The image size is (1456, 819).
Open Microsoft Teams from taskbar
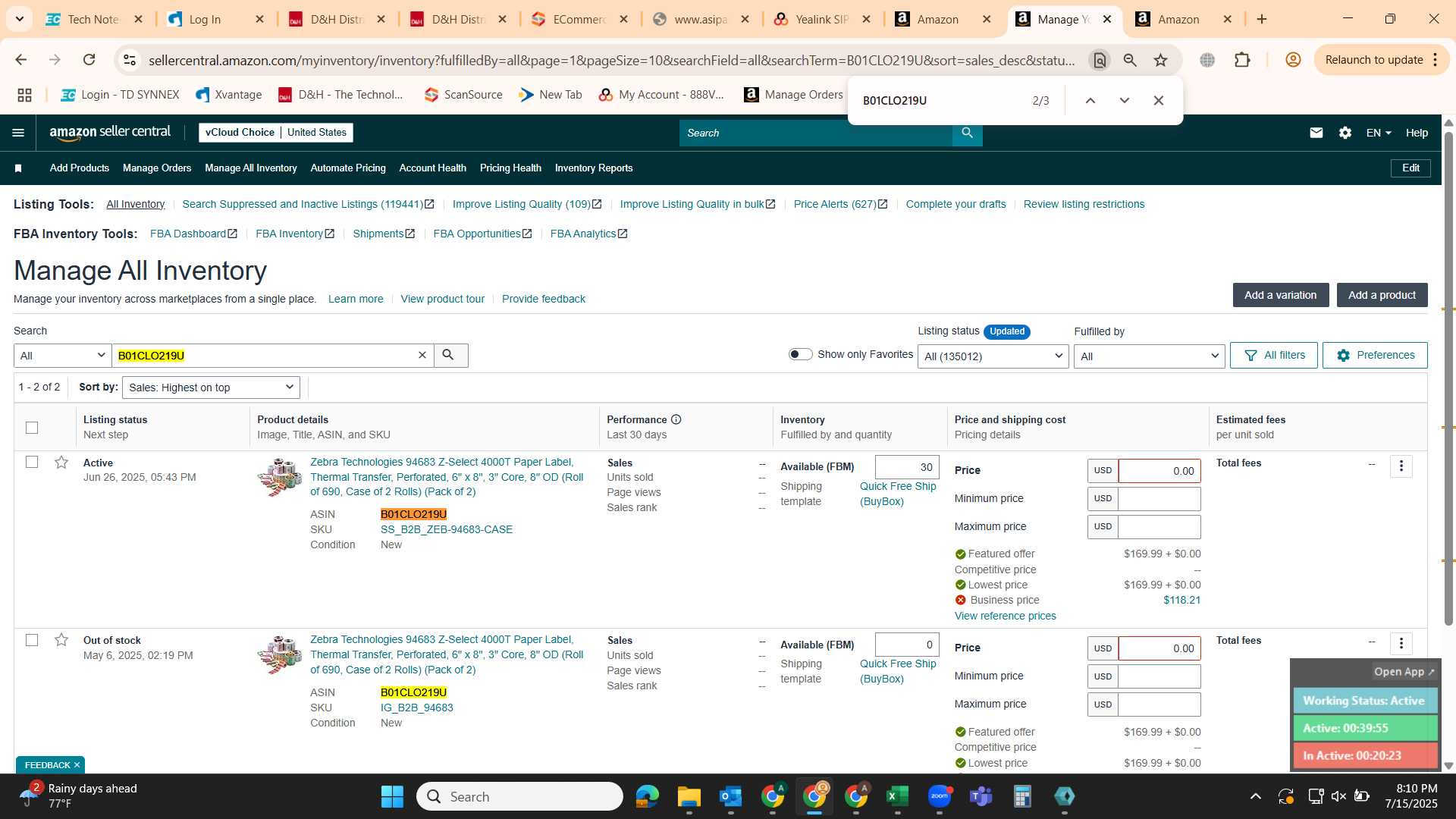(x=981, y=796)
